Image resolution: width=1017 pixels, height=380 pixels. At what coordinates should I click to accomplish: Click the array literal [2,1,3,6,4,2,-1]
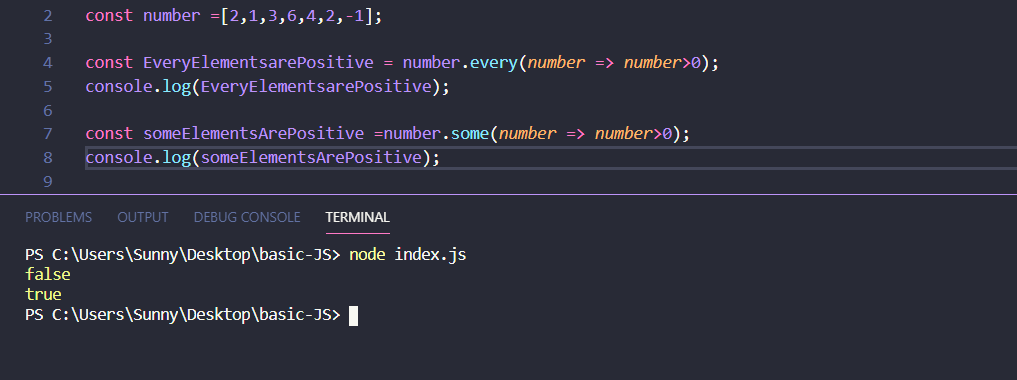point(296,16)
